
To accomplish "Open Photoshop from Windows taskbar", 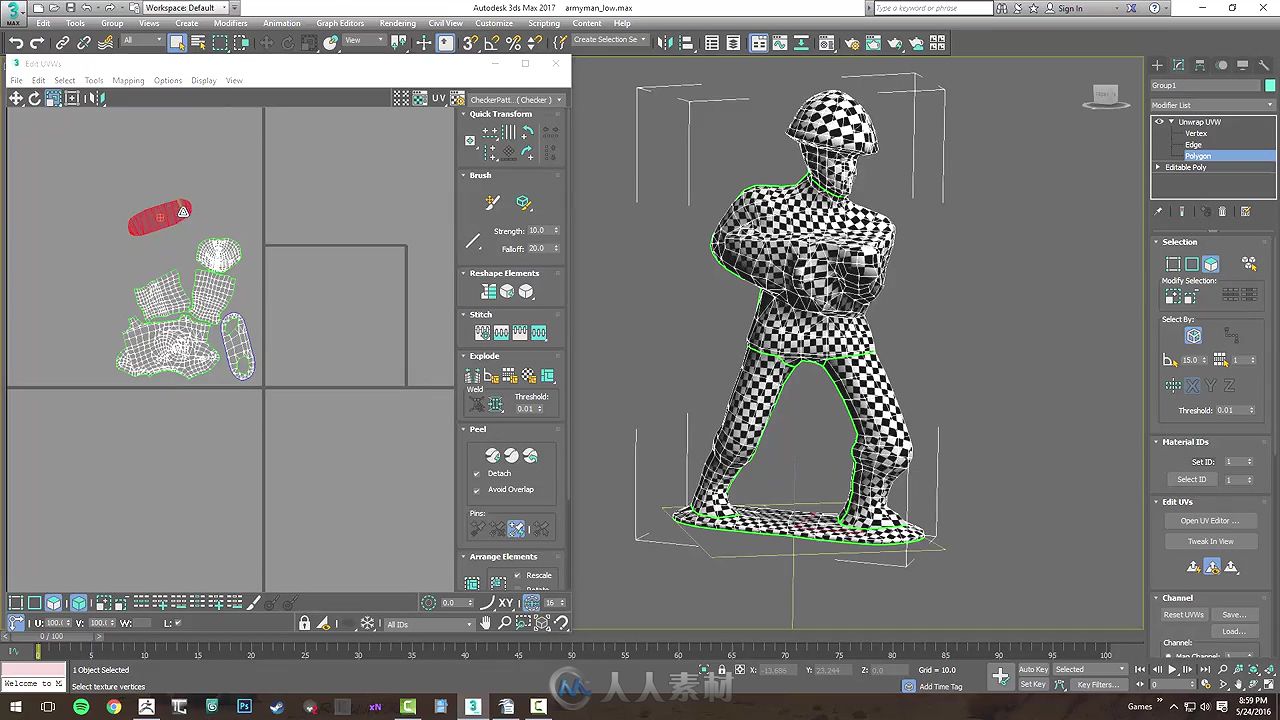I will [x=244, y=706].
